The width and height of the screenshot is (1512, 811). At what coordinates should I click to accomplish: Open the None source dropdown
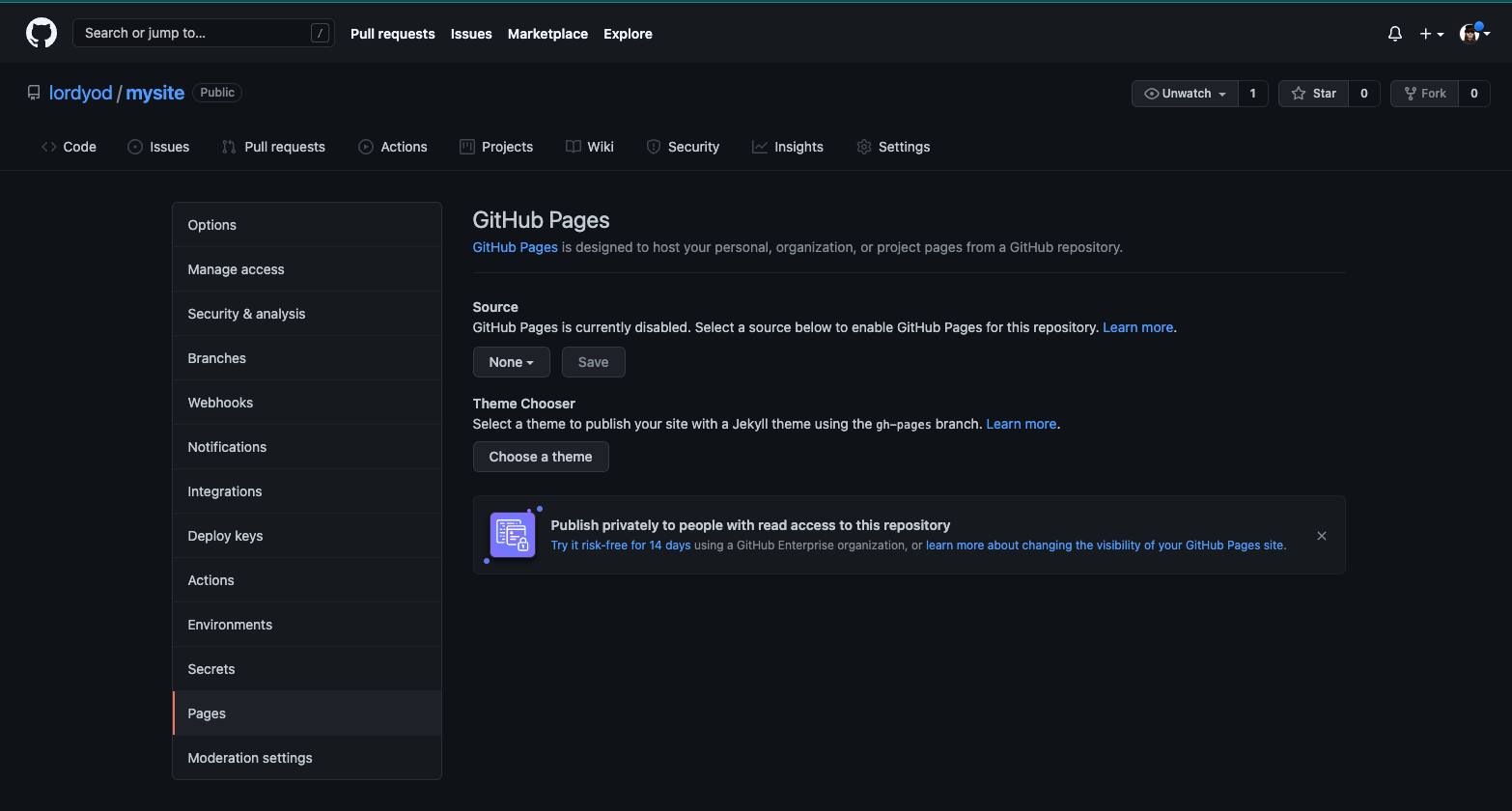(x=511, y=361)
